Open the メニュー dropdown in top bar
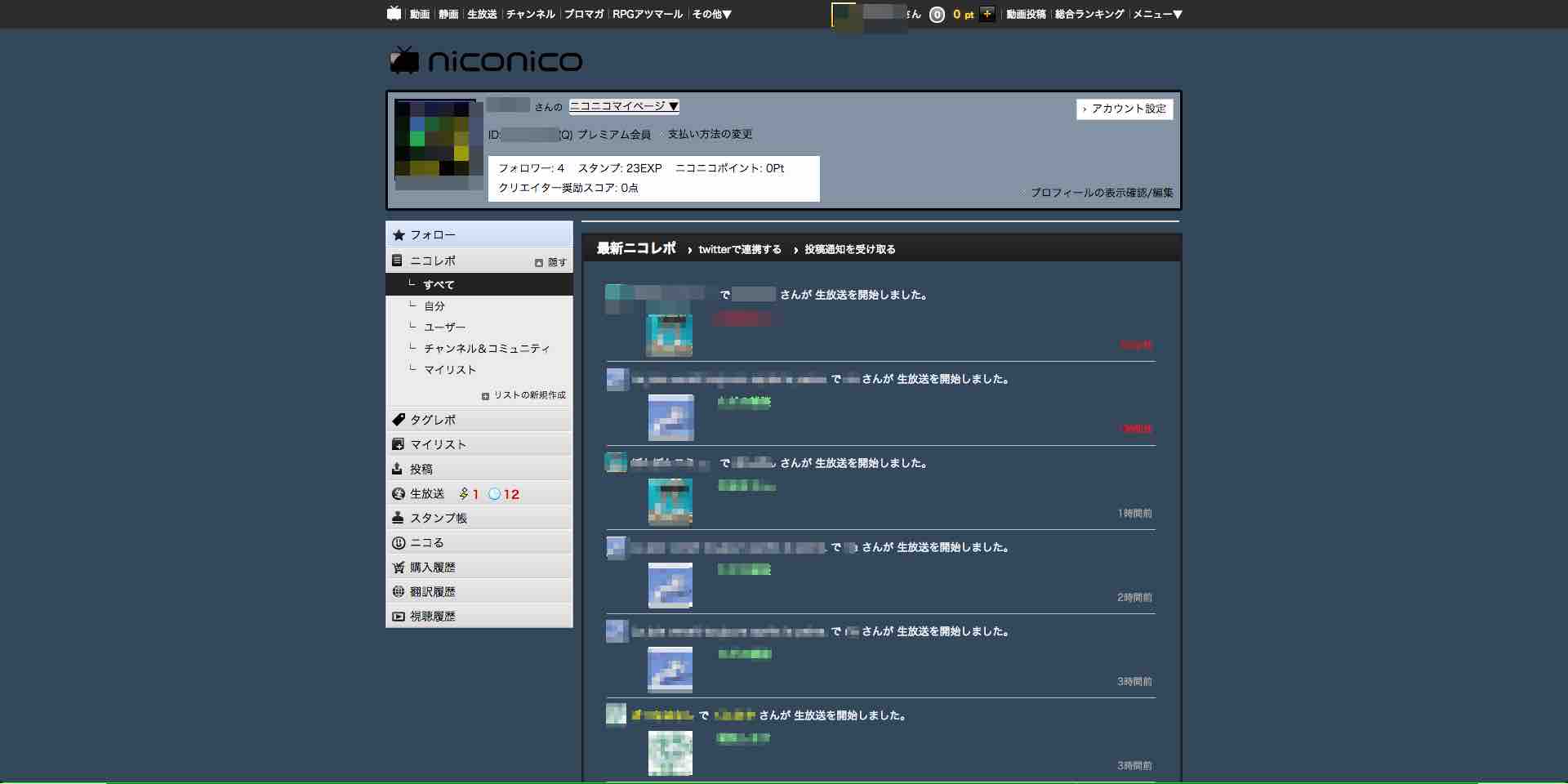This screenshot has height=784, width=1568. point(1158,14)
